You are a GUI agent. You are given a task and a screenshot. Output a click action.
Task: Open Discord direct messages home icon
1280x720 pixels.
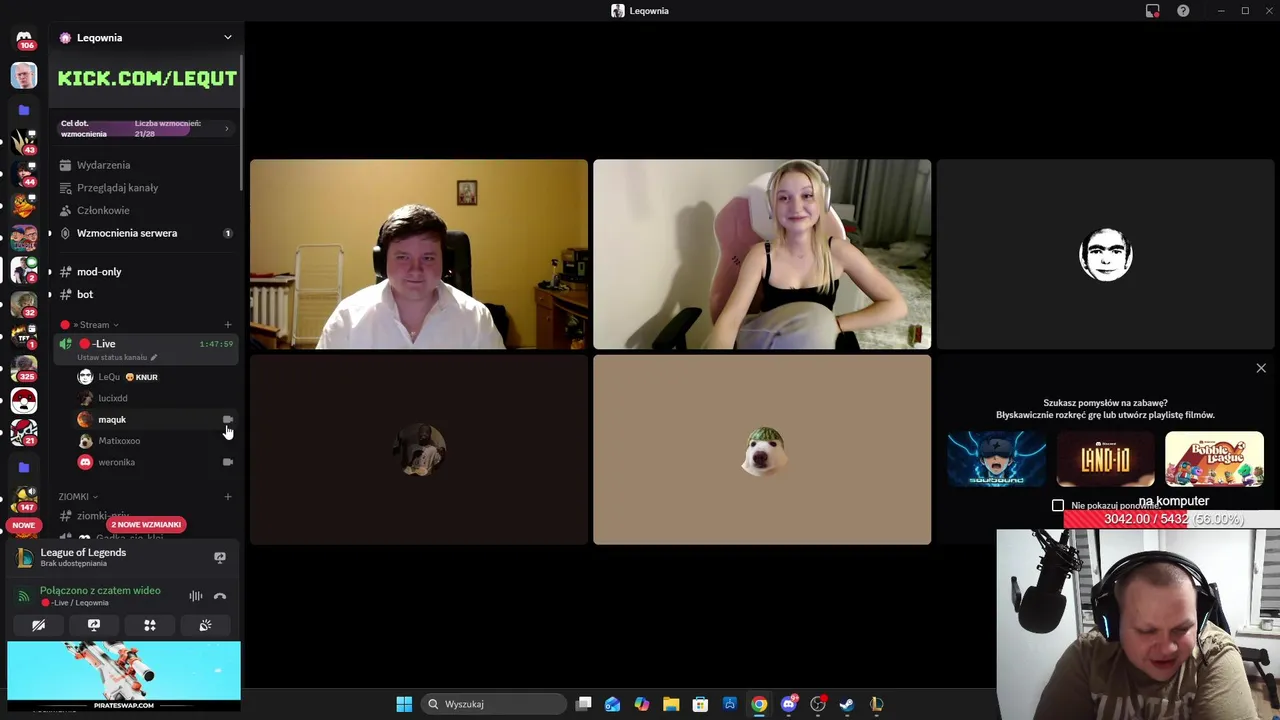[24, 38]
